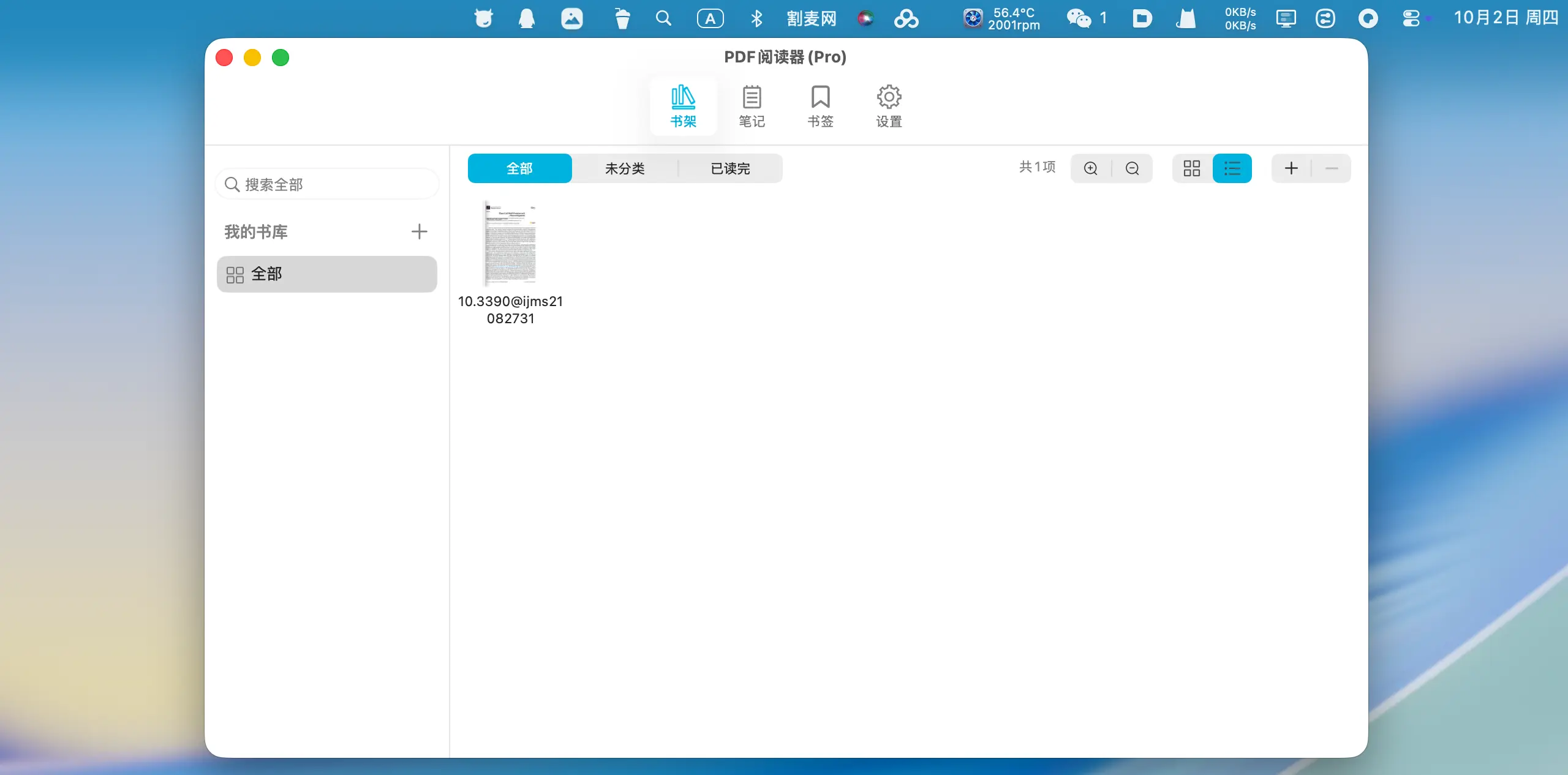
Task: Click the zoom out magnifier icon
Action: (1133, 168)
